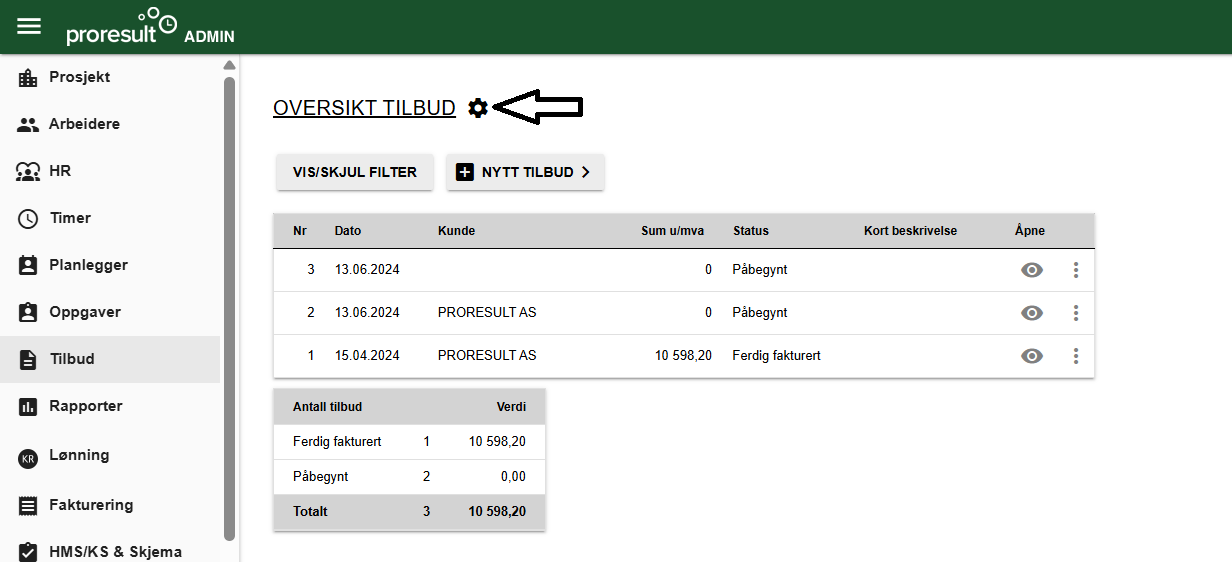Click the Oversikt Tilbud heading link
1232x562 pixels.
[364, 108]
